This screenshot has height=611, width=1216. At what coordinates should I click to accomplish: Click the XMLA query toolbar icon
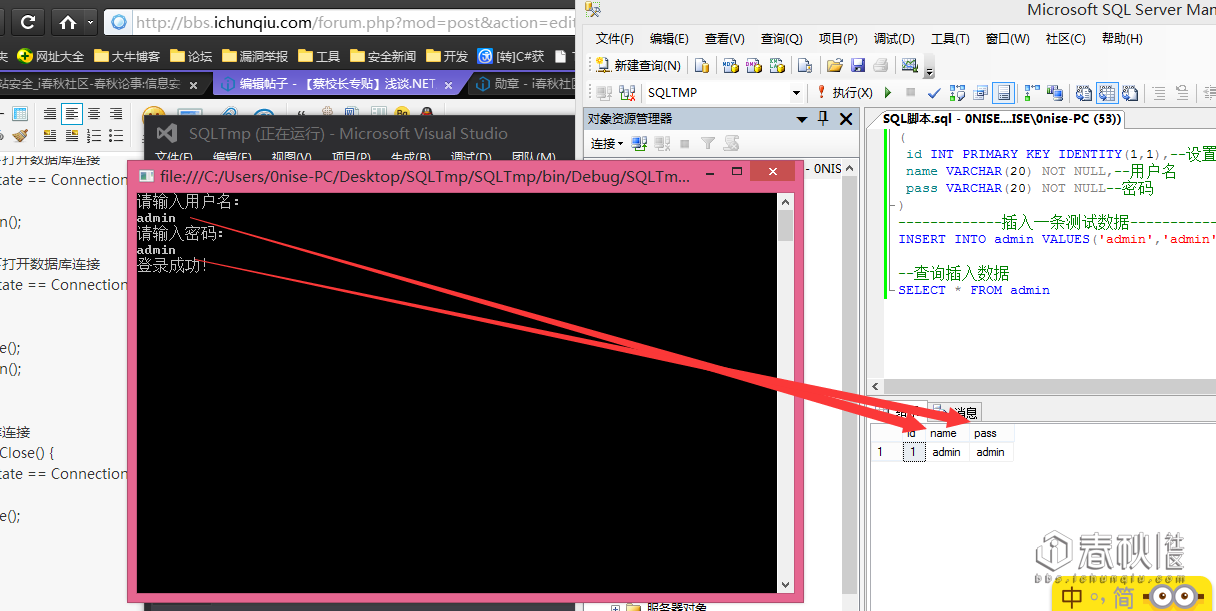pyautogui.click(x=777, y=65)
